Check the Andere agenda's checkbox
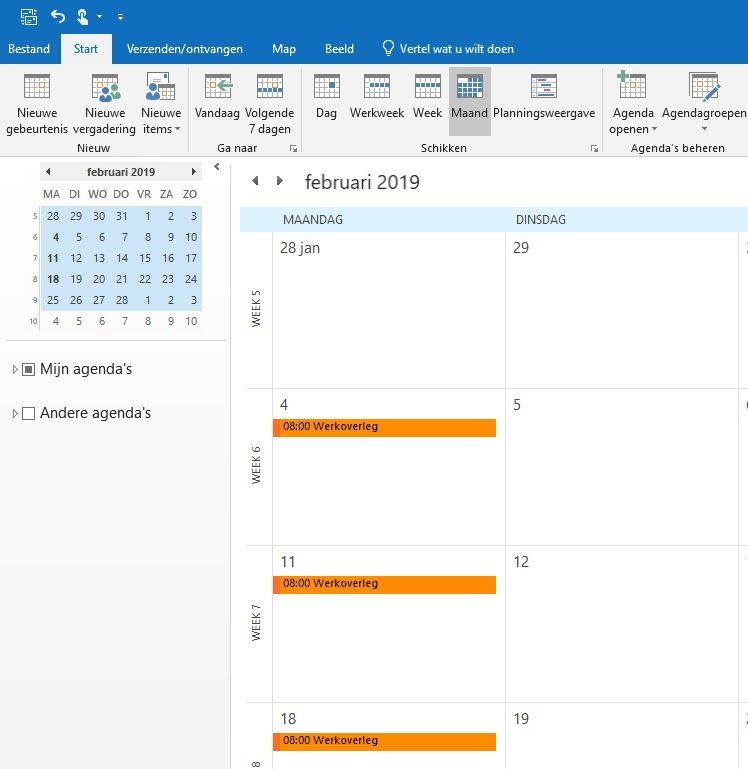The width and height of the screenshot is (748, 769). [28, 413]
